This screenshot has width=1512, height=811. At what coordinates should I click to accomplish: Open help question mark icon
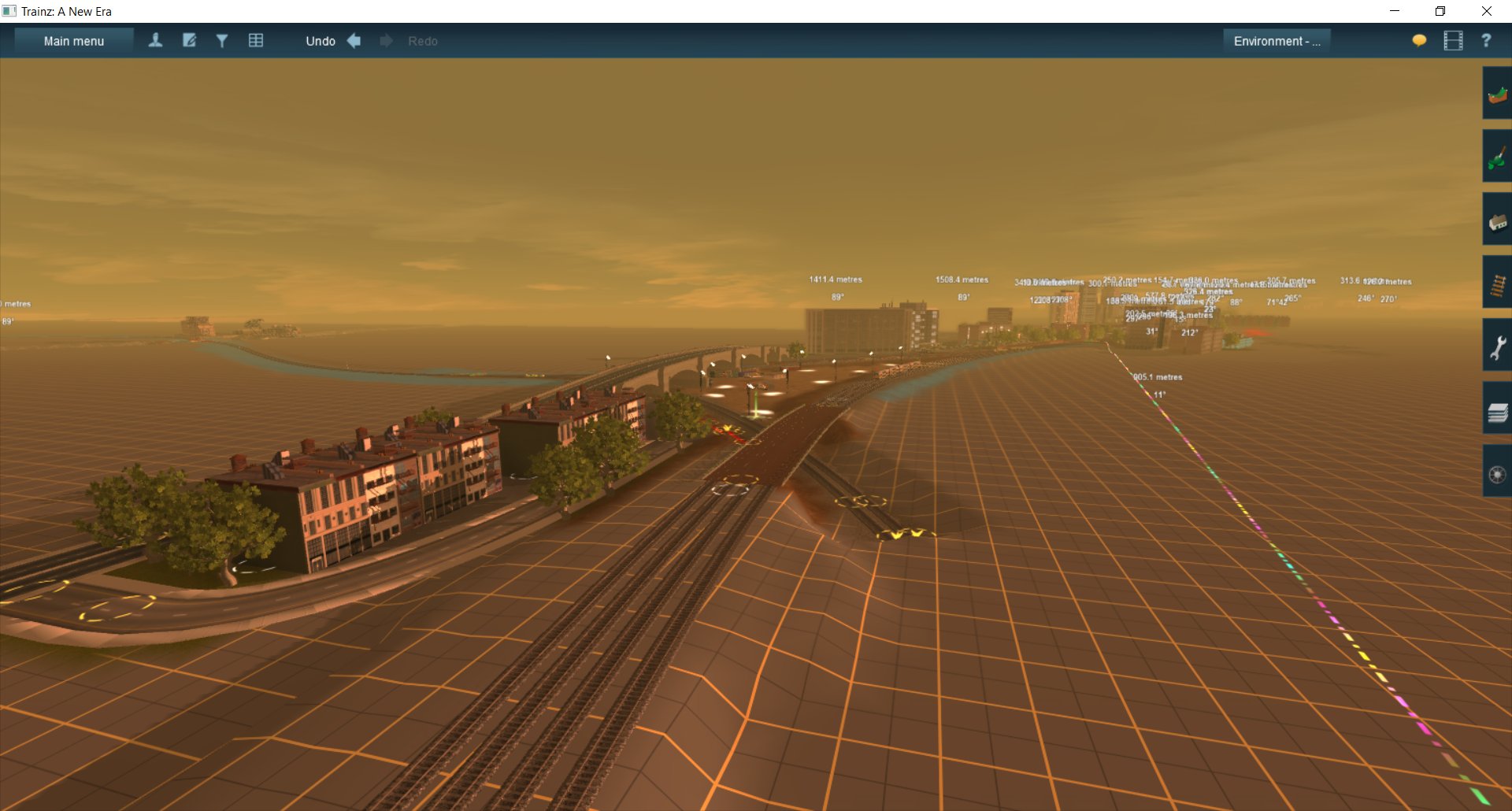pos(1486,40)
